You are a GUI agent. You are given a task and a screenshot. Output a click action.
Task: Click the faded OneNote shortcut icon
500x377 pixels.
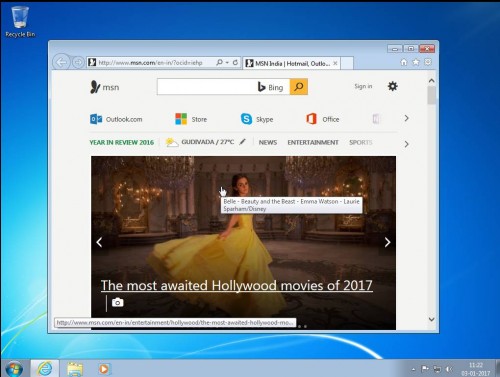point(376,119)
